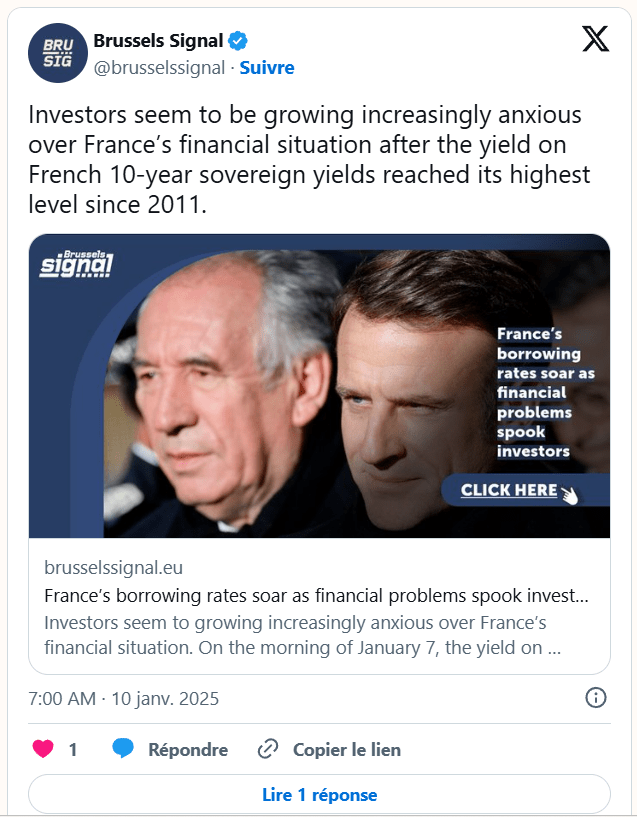The width and height of the screenshot is (637, 817).
Task: Follow the account via Suivre
Action: click(267, 68)
